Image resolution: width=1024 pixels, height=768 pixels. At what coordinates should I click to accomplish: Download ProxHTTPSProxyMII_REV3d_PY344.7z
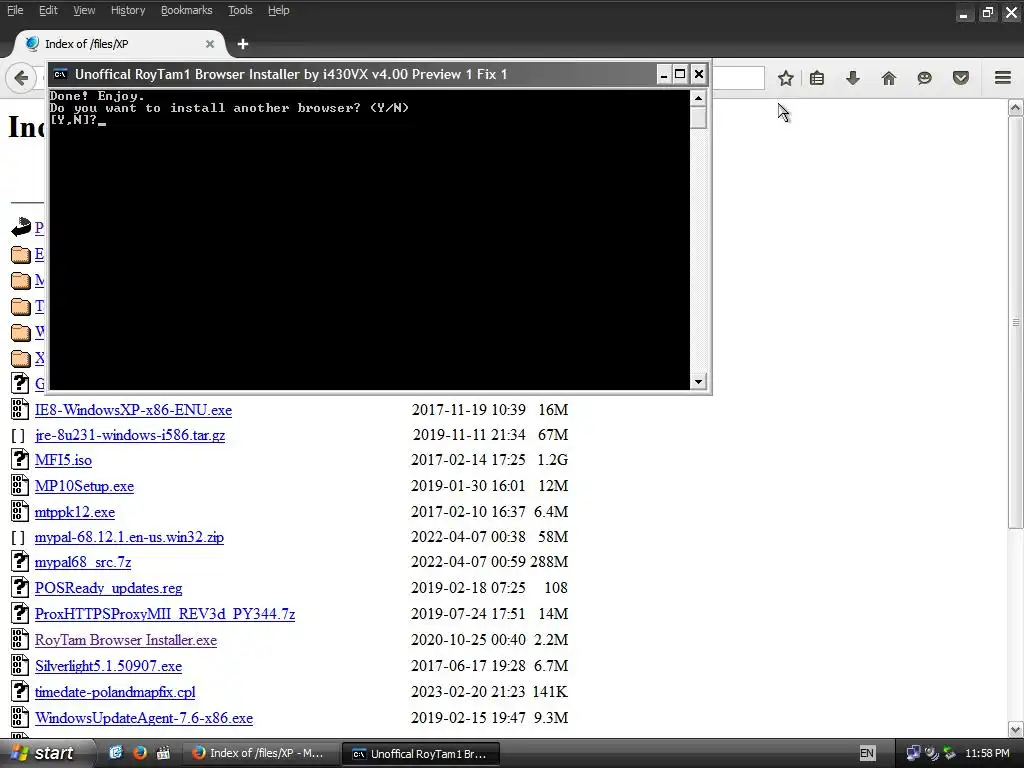coord(165,614)
